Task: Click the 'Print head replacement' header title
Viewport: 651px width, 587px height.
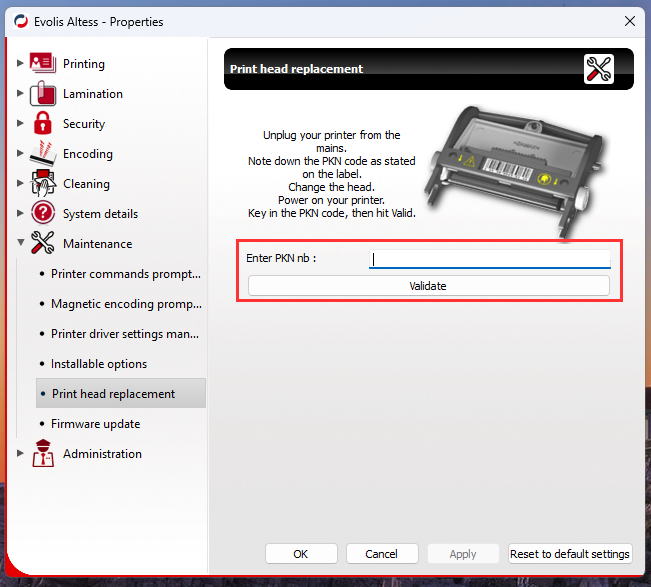Action: [296, 69]
